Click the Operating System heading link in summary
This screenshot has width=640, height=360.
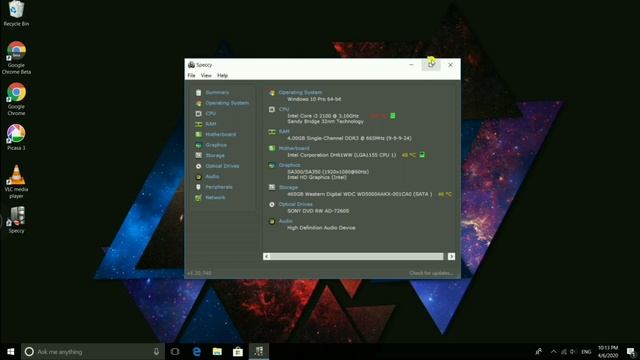(300, 93)
